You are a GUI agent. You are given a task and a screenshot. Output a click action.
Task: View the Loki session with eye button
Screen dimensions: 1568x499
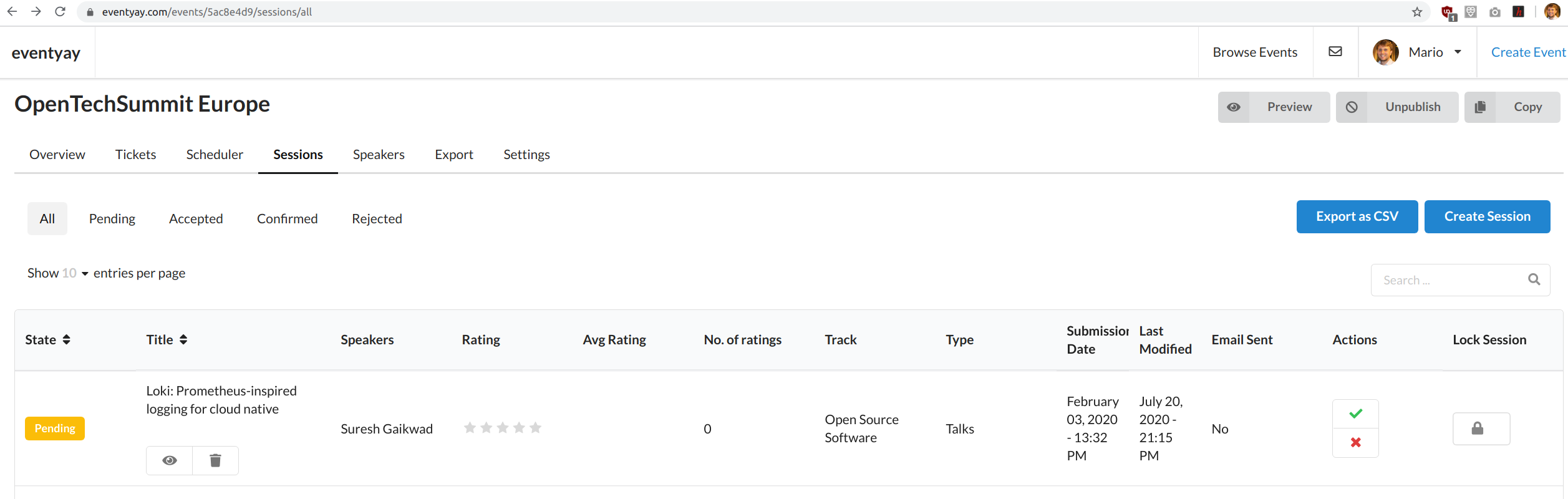(170, 460)
